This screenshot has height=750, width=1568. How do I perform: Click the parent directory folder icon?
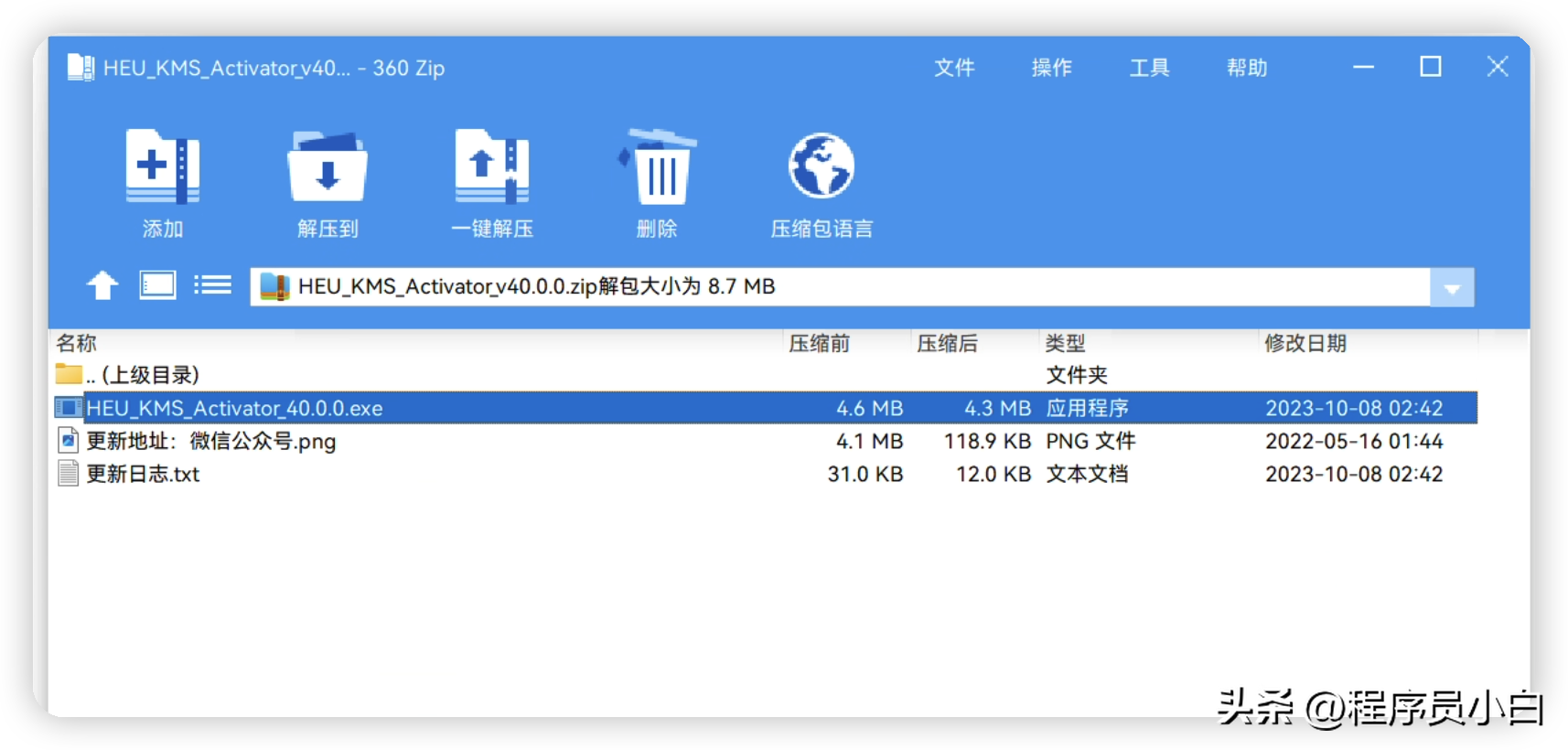pyautogui.click(x=68, y=374)
